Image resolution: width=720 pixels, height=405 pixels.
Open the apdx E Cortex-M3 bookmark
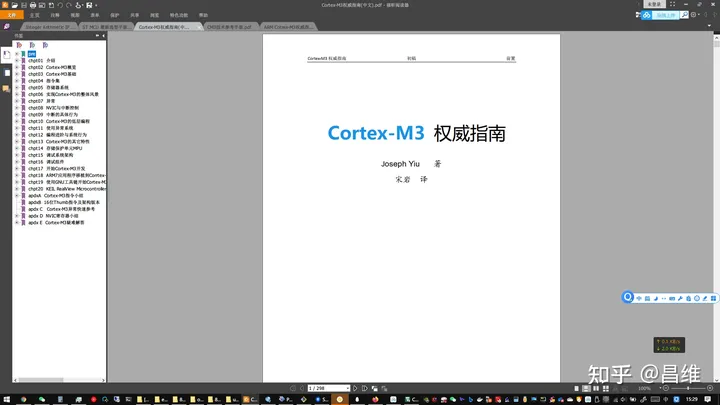[x=56, y=222]
